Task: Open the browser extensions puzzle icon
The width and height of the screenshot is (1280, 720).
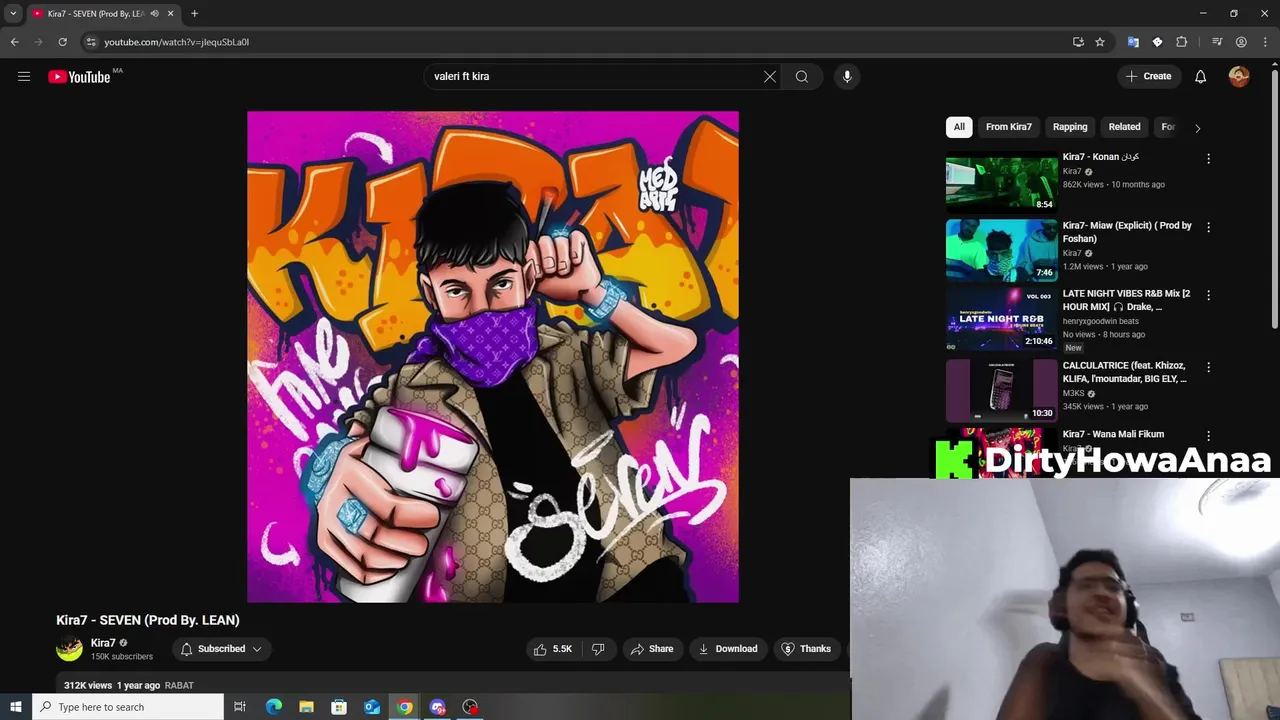Action: (1182, 42)
